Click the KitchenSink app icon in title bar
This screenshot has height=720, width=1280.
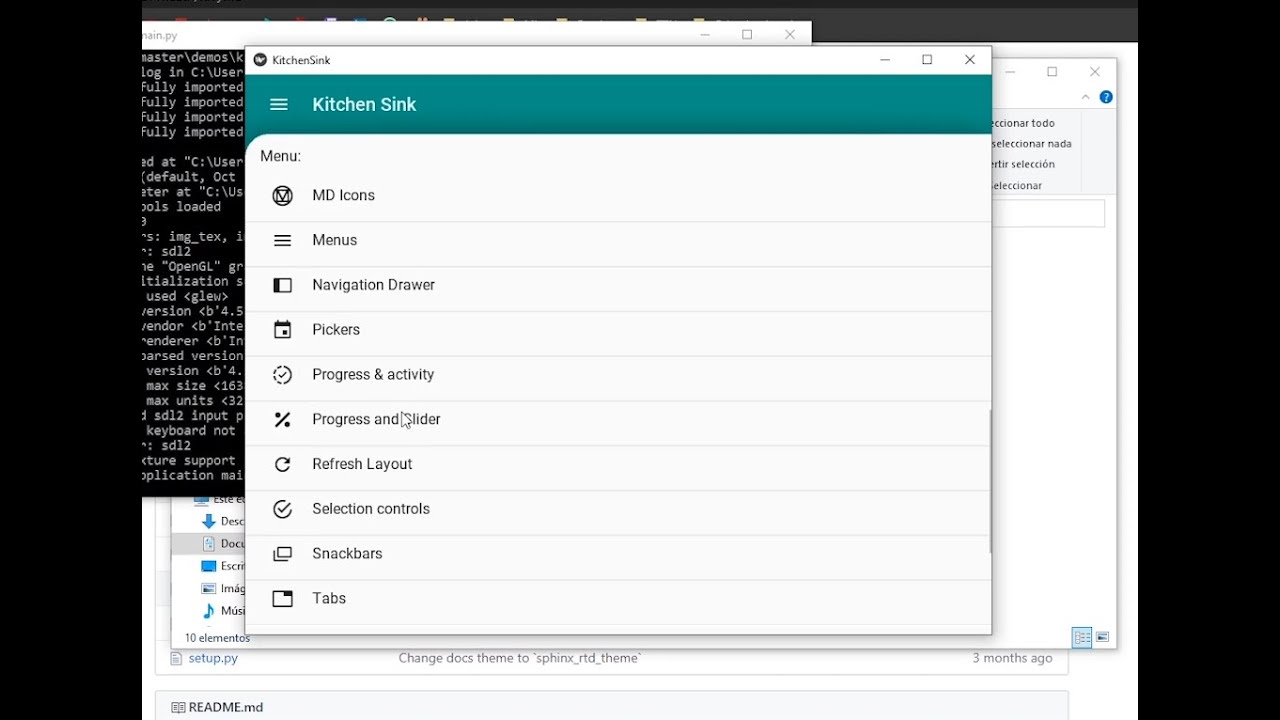pos(260,60)
